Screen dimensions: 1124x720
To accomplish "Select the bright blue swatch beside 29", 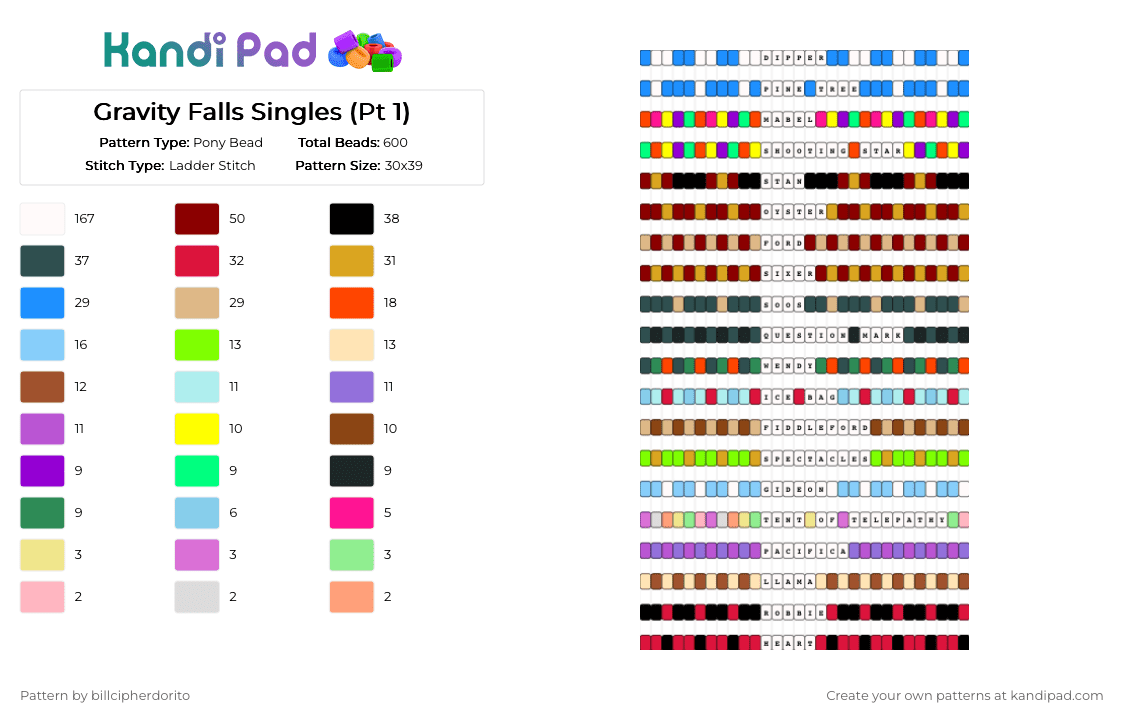I will point(42,303).
